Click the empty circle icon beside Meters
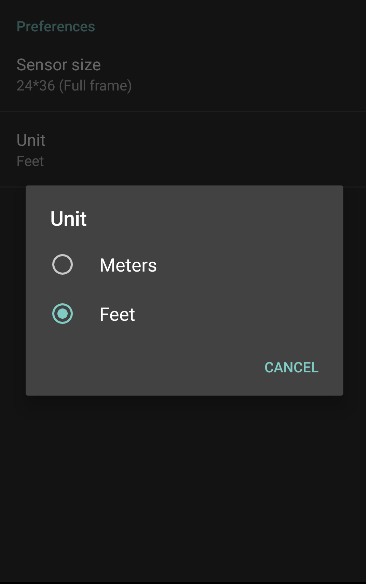The width and height of the screenshot is (366, 584). click(63, 265)
